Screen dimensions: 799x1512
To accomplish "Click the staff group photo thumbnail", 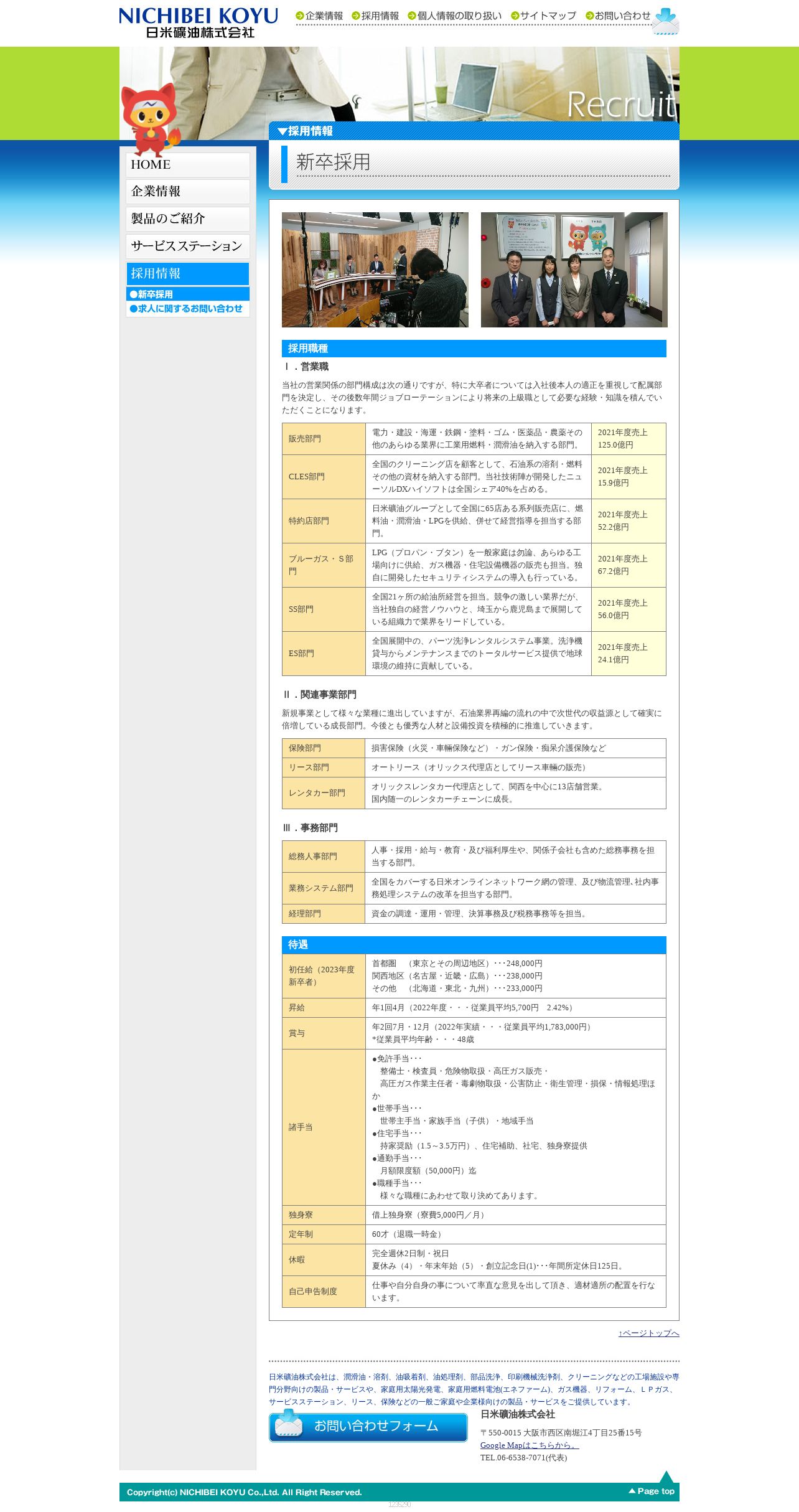I will click(x=574, y=270).
